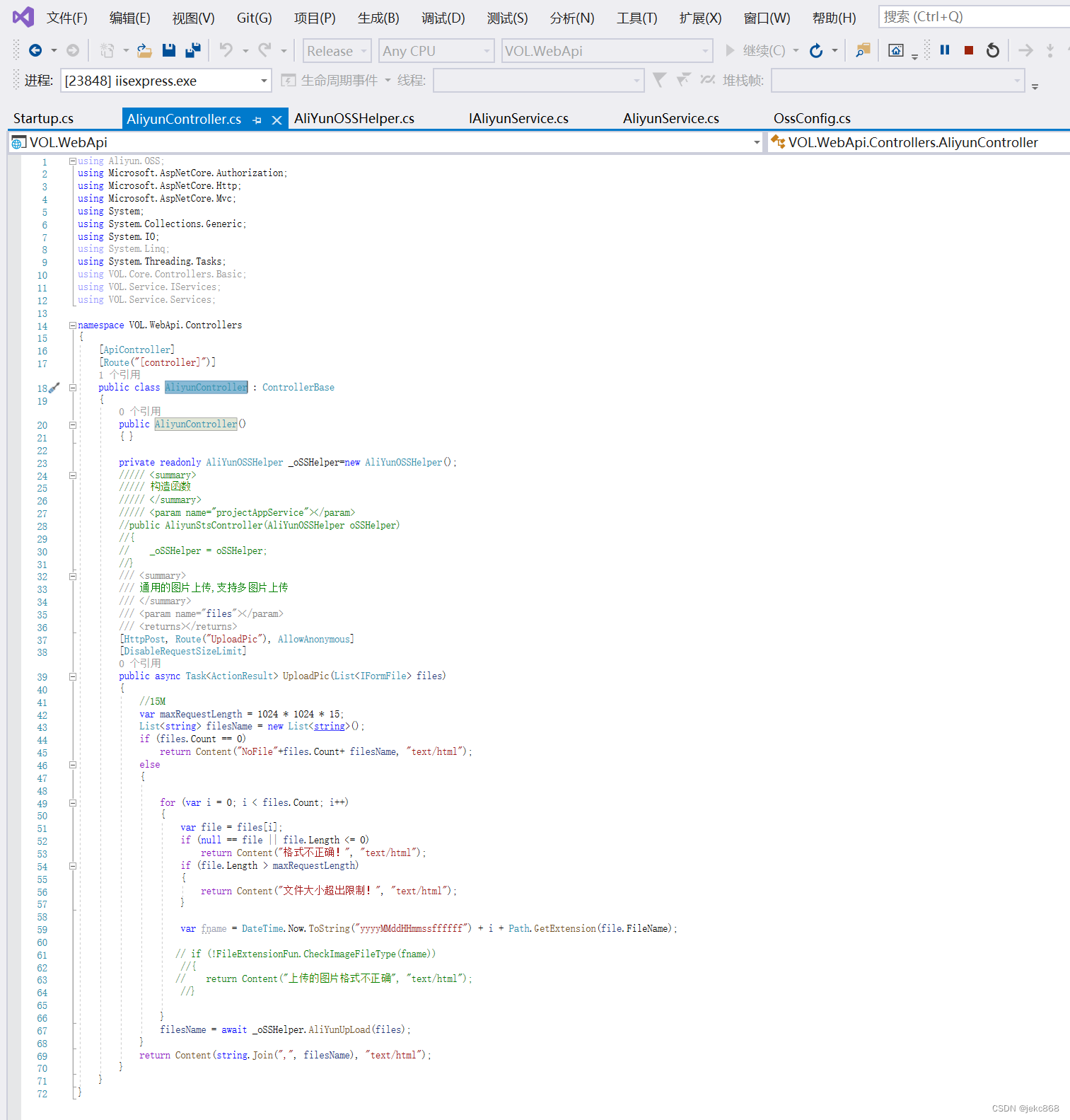Click the thread filter funnel icon
Image resolution: width=1070 pixels, height=1120 pixels.
659,80
